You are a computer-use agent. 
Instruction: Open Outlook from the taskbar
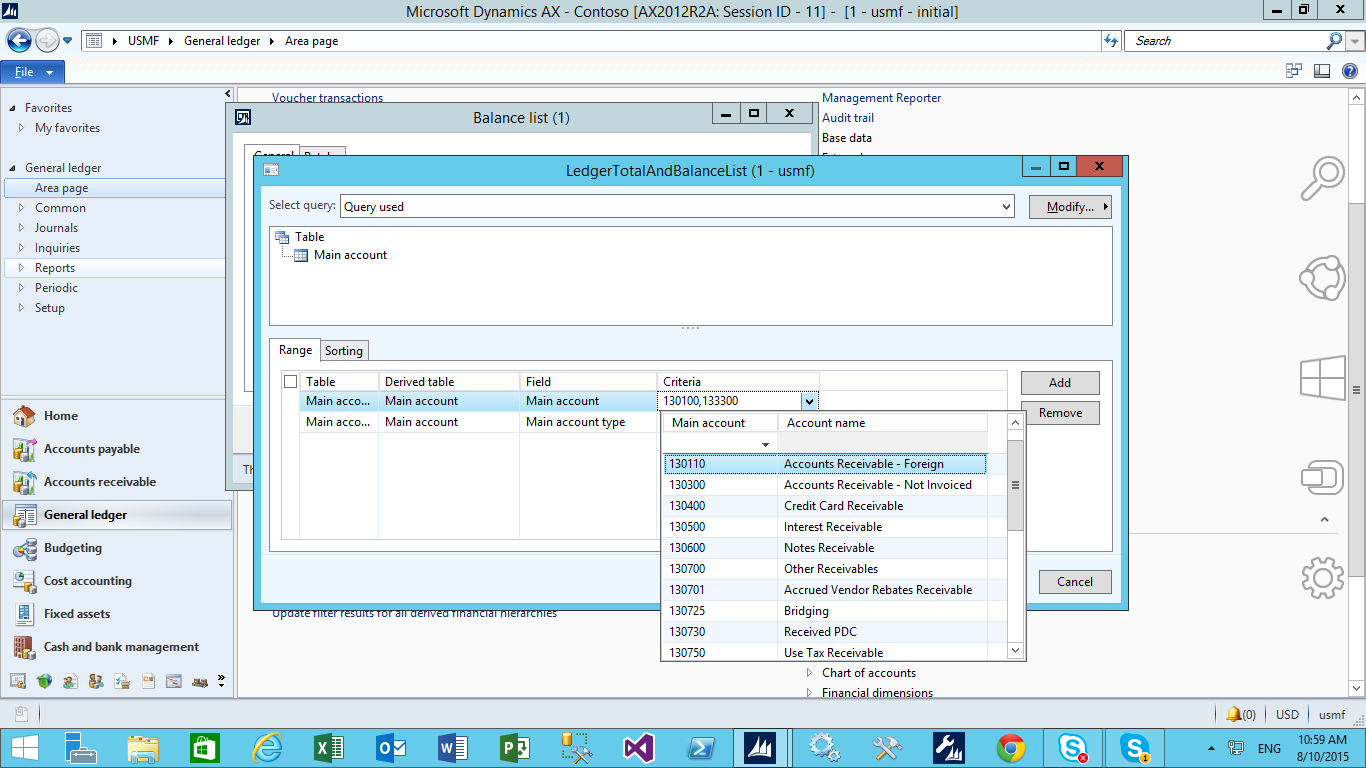[x=390, y=747]
